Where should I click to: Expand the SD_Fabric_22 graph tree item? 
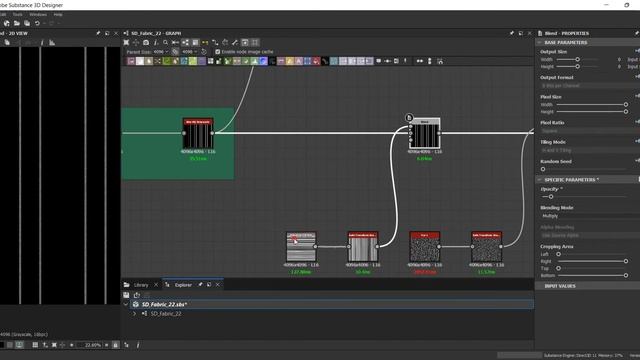coord(134,313)
